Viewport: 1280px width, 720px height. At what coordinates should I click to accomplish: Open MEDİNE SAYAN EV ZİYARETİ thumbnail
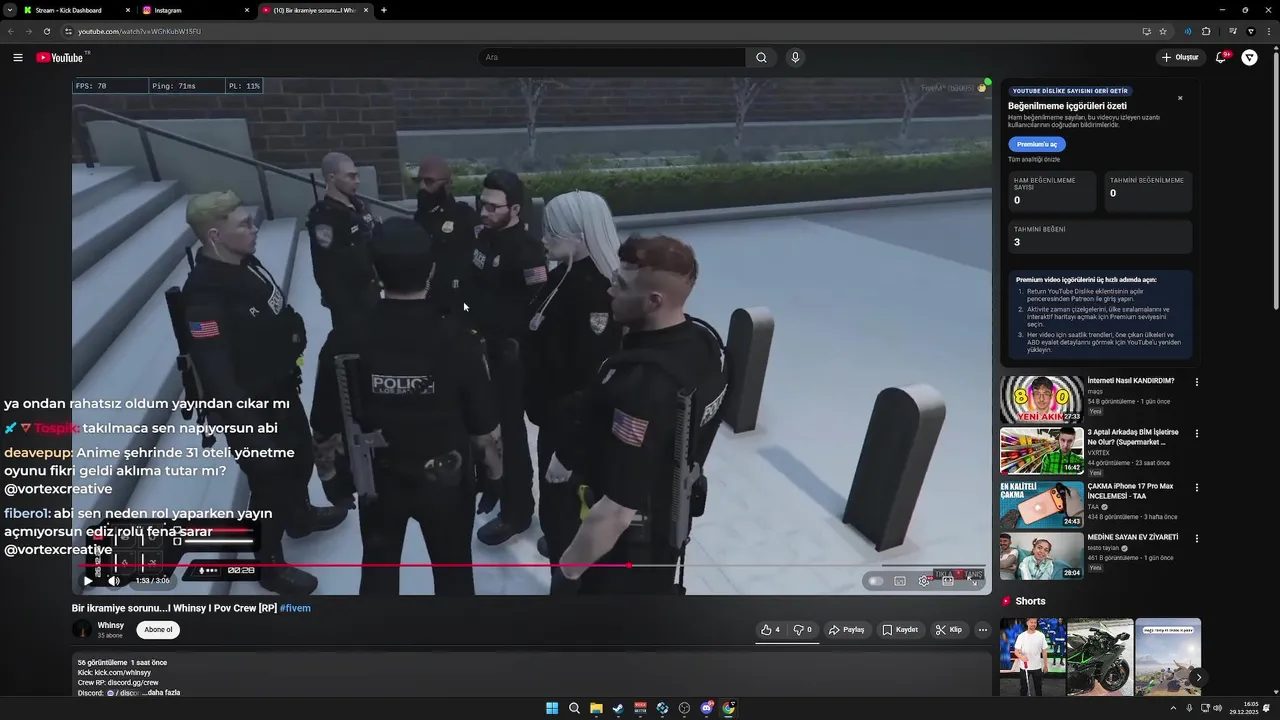1041,556
